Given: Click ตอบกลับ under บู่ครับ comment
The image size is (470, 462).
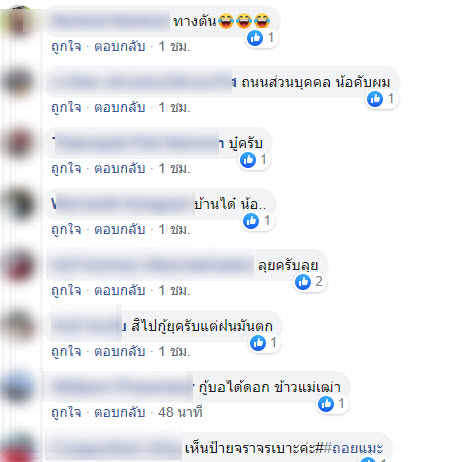Looking at the screenshot, I should (x=120, y=168).
